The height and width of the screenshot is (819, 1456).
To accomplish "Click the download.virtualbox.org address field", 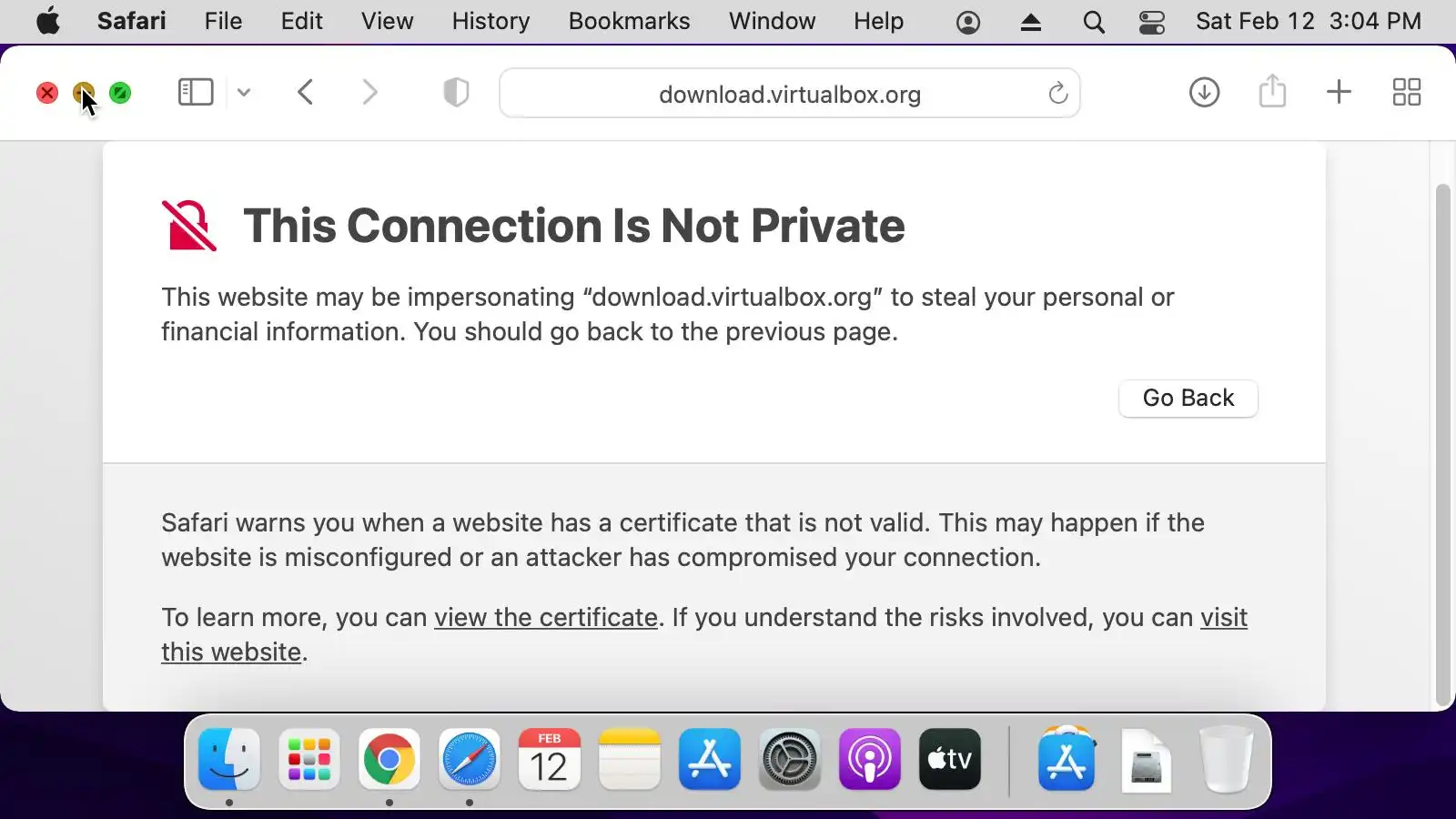I will coord(789,94).
